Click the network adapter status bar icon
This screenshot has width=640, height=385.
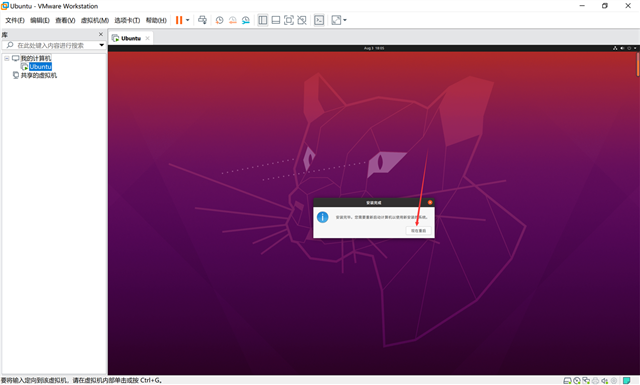click(x=586, y=381)
